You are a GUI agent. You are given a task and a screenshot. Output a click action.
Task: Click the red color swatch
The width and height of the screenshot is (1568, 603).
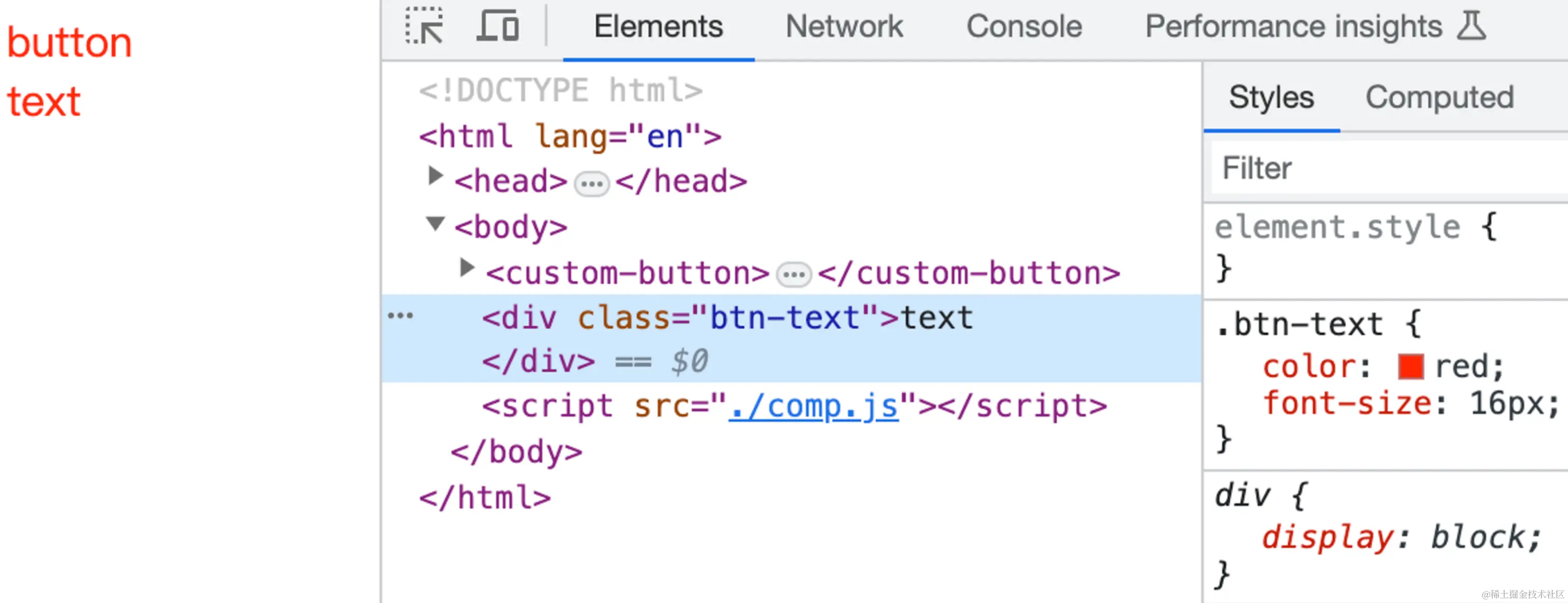[x=1410, y=367]
